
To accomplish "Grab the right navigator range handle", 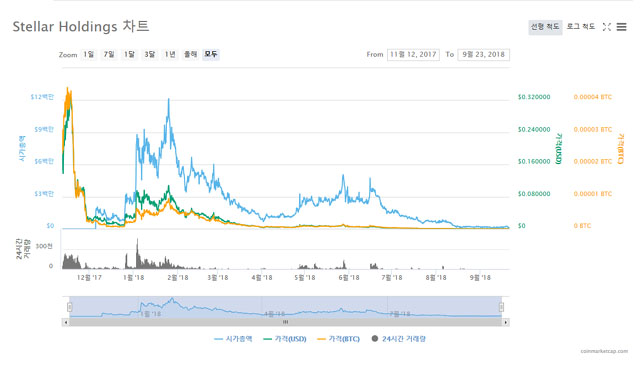I will (501, 307).
